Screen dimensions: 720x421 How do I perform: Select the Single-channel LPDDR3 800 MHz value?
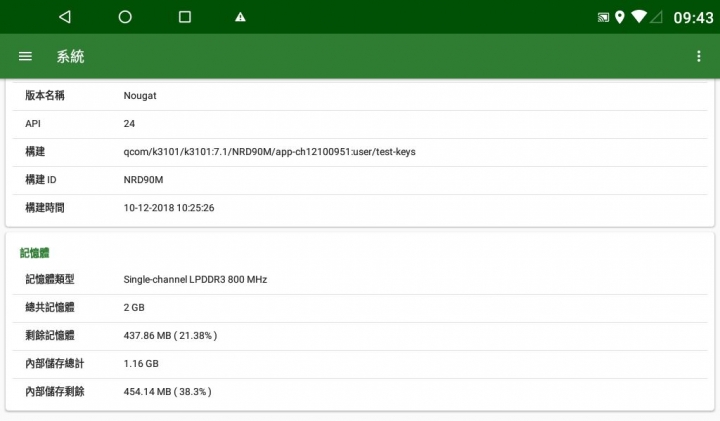pyautogui.click(x=195, y=279)
